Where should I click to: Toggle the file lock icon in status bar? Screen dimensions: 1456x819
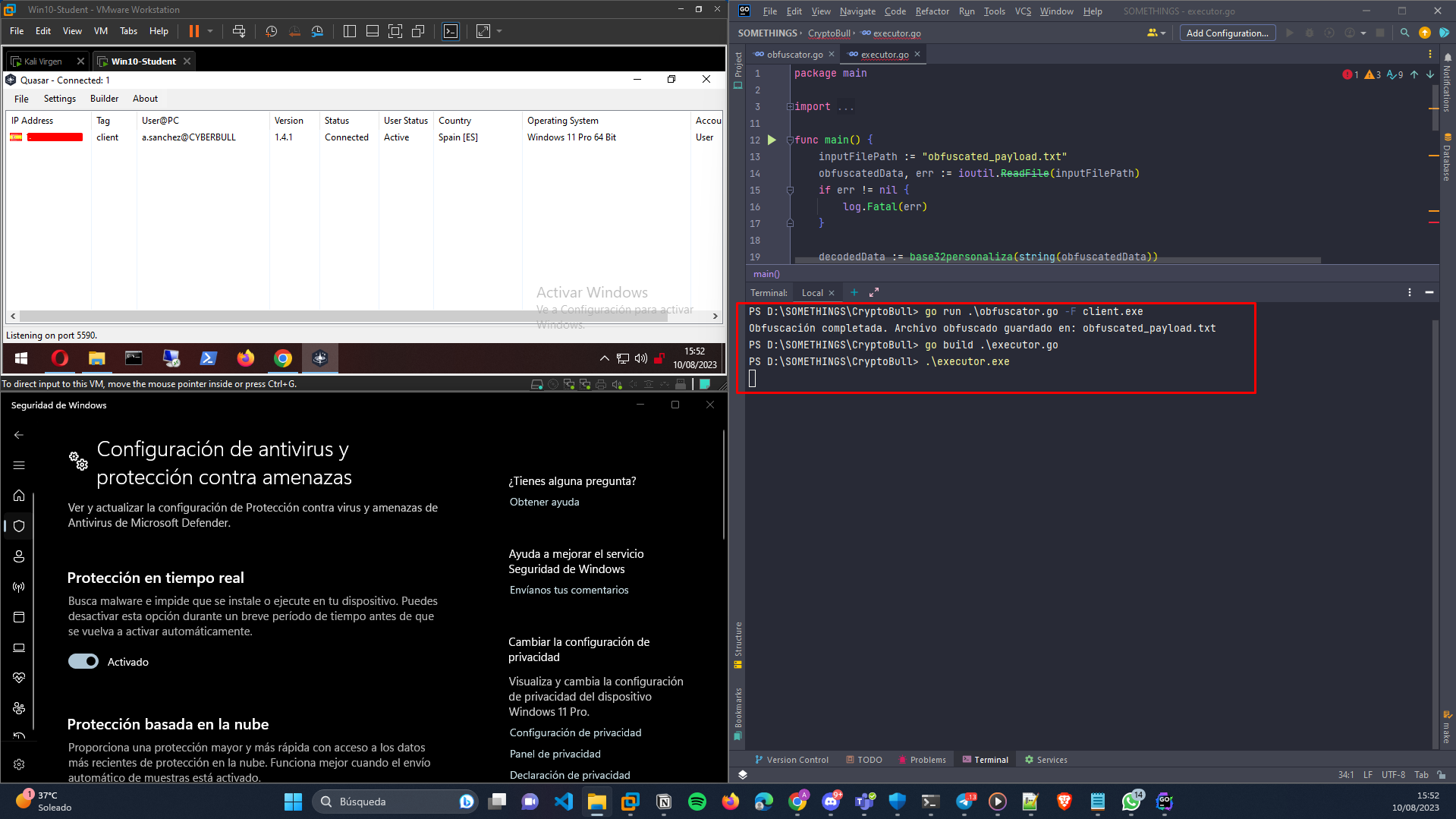[x=1440, y=774]
